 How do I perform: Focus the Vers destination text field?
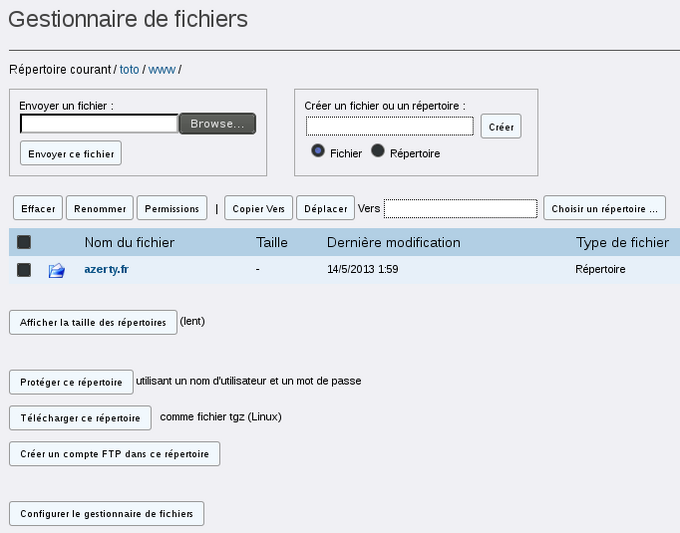(461, 209)
